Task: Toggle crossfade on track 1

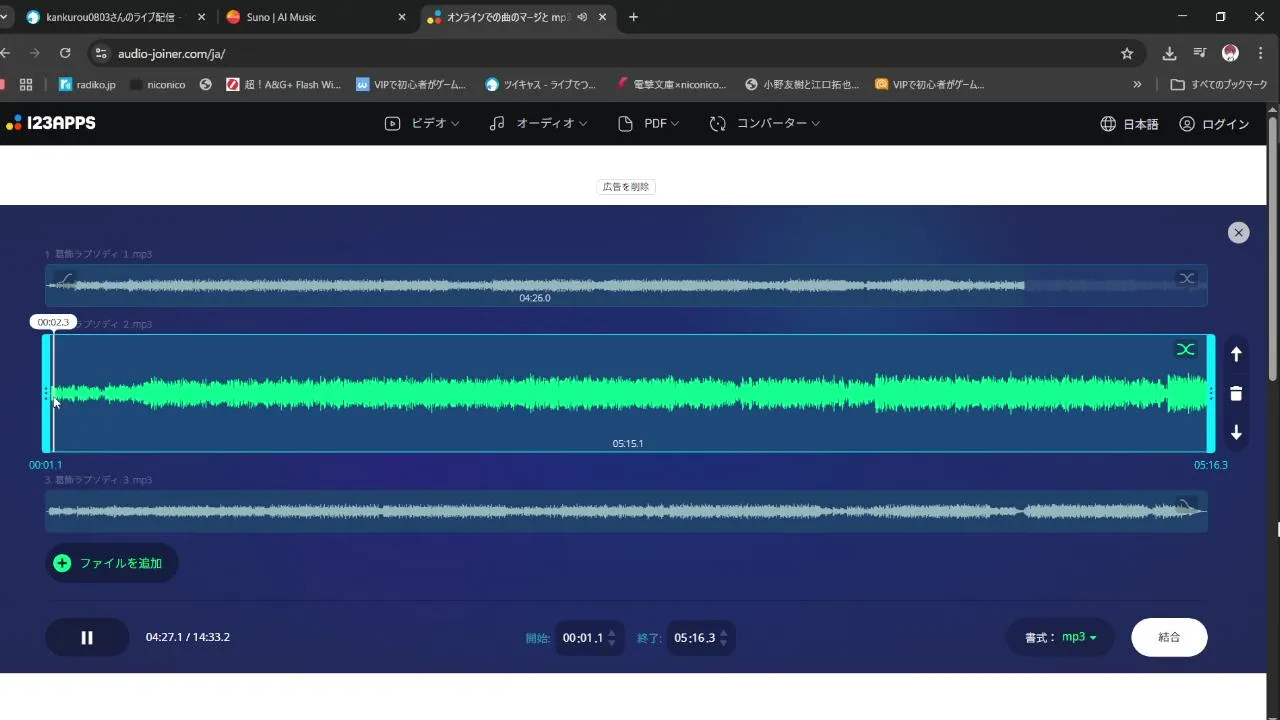Action: point(1187,278)
